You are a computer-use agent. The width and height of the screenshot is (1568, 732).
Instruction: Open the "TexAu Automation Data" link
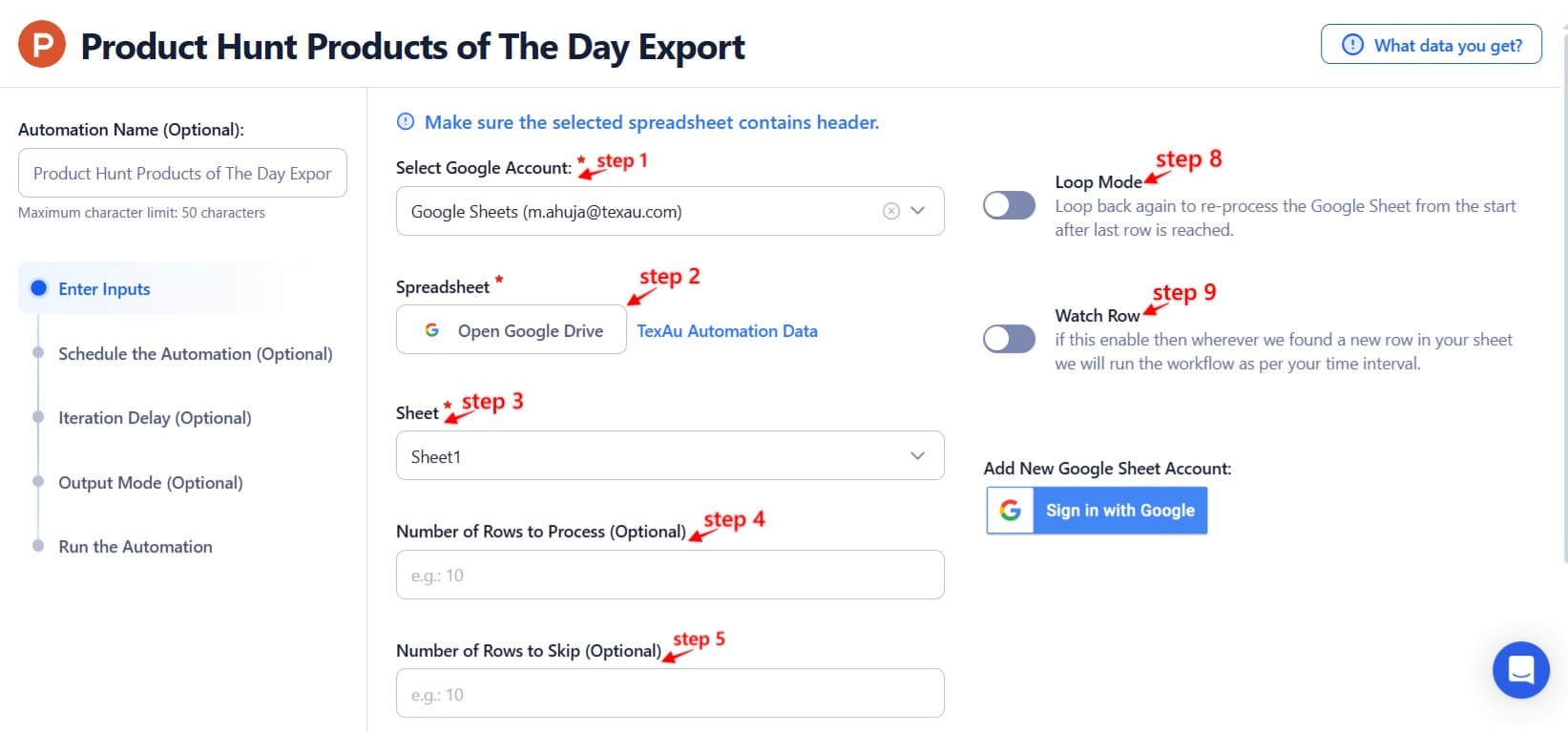click(x=726, y=330)
